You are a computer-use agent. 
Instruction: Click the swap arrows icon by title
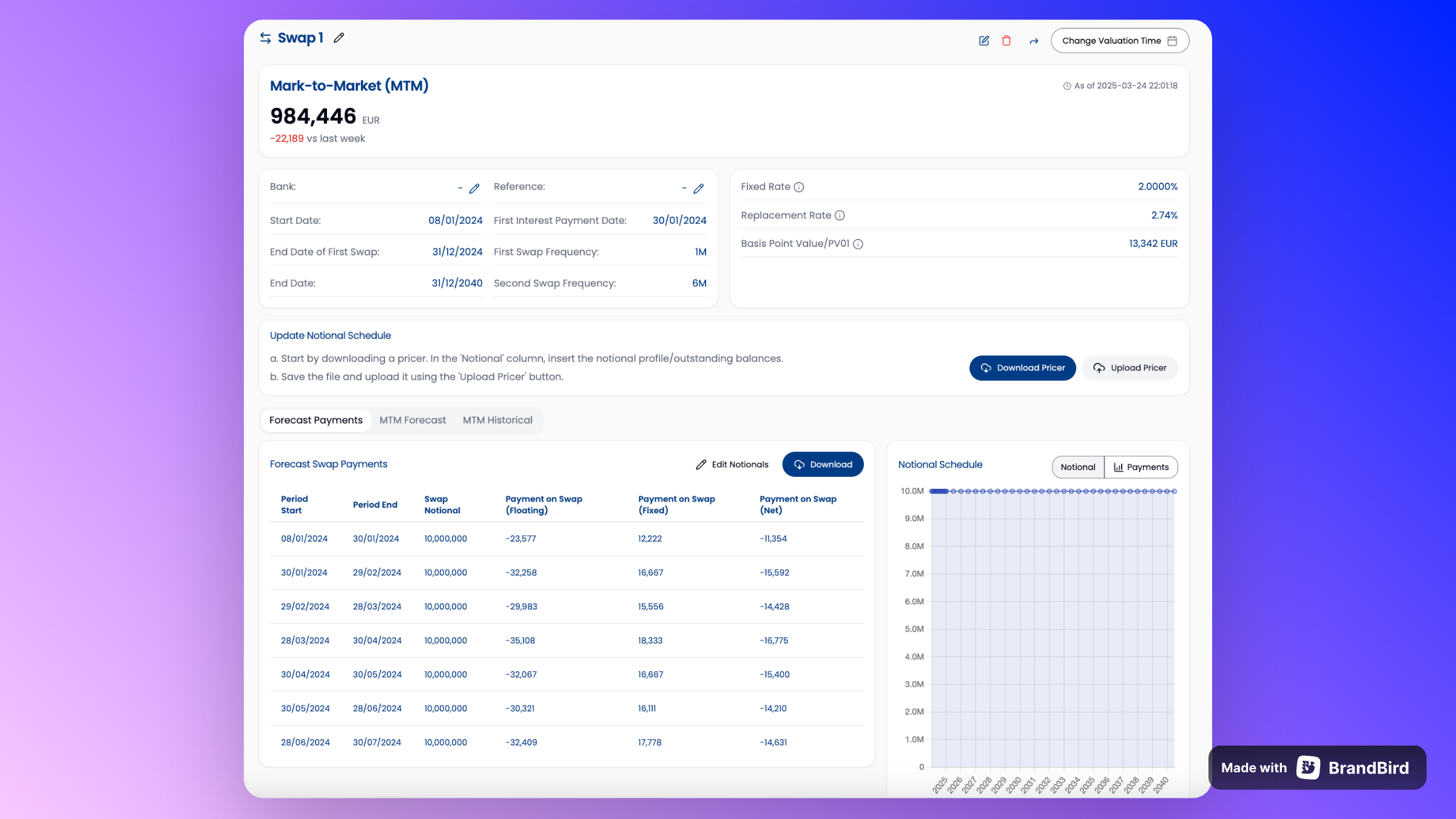pyautogui.click(x=265, y=38)
